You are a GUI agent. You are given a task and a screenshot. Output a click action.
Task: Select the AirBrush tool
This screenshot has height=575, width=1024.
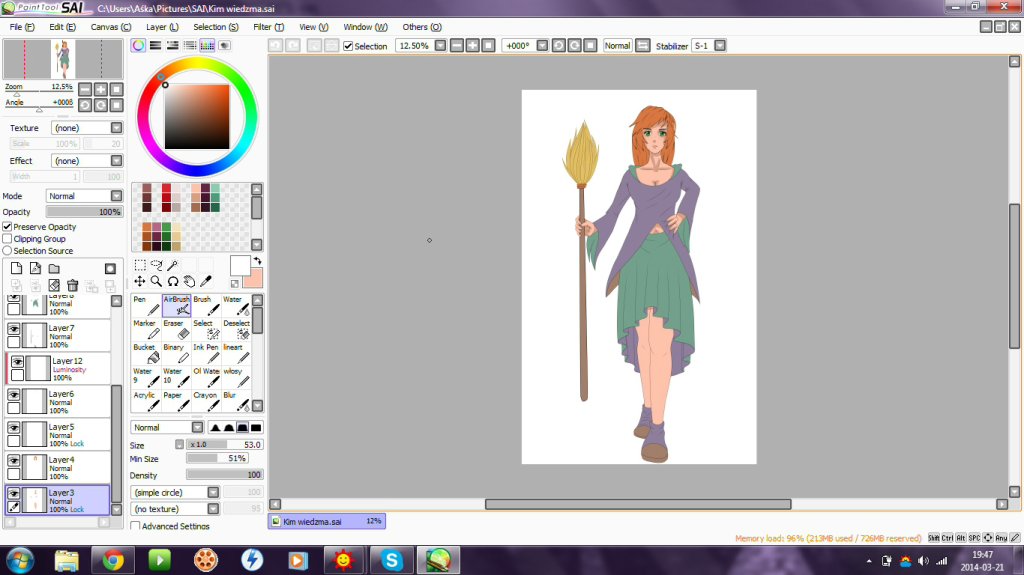[x=176, y=306]
